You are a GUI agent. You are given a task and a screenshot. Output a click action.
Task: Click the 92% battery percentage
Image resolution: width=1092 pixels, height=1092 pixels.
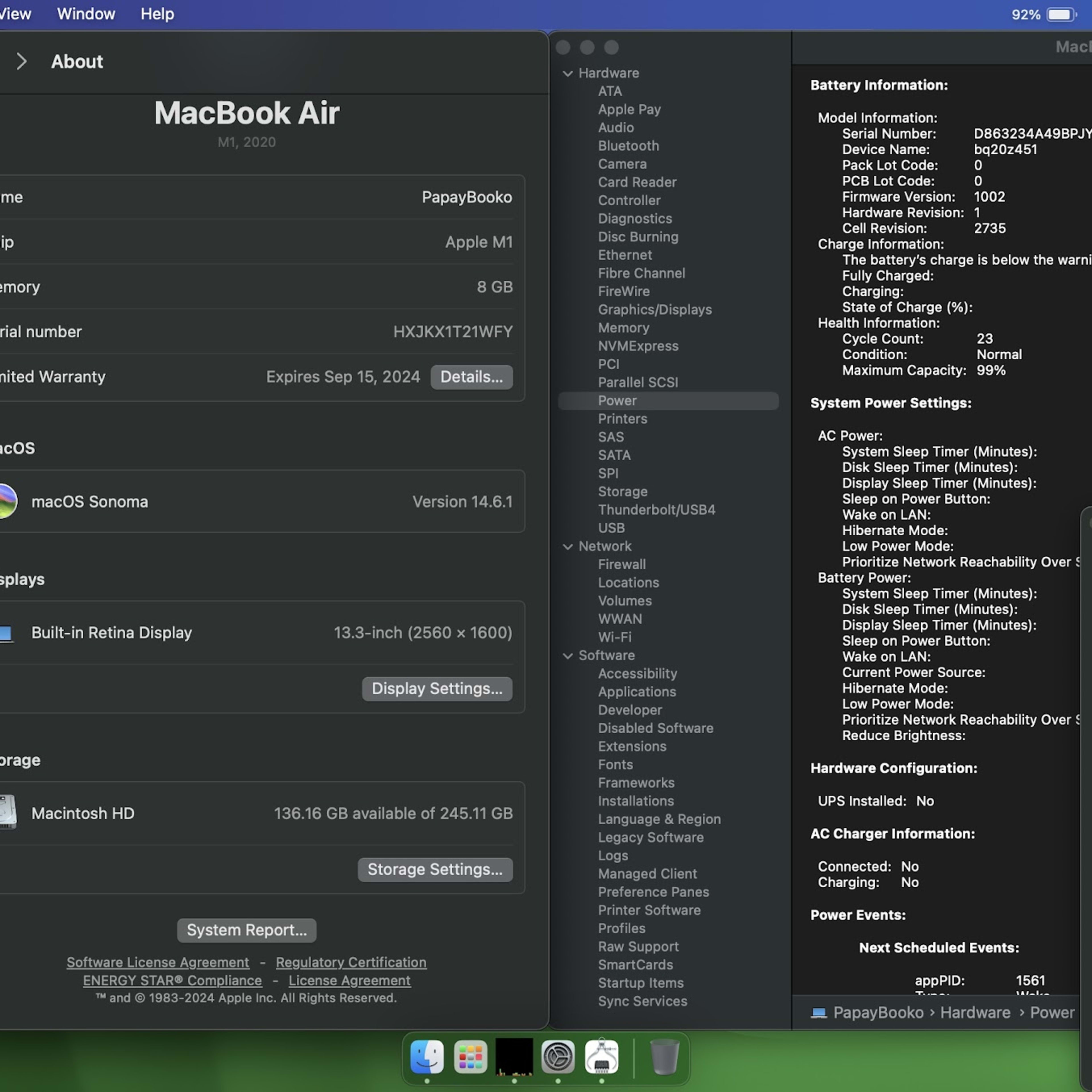coord(1026,15)
